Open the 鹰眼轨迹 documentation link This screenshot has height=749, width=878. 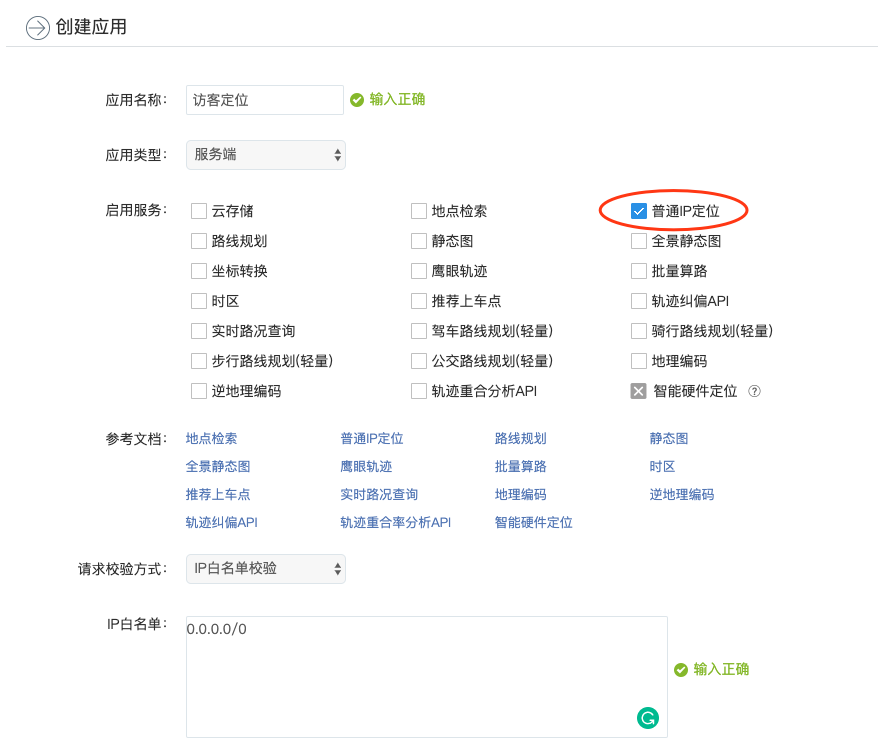pyautogui.click(x=364, y=465)
